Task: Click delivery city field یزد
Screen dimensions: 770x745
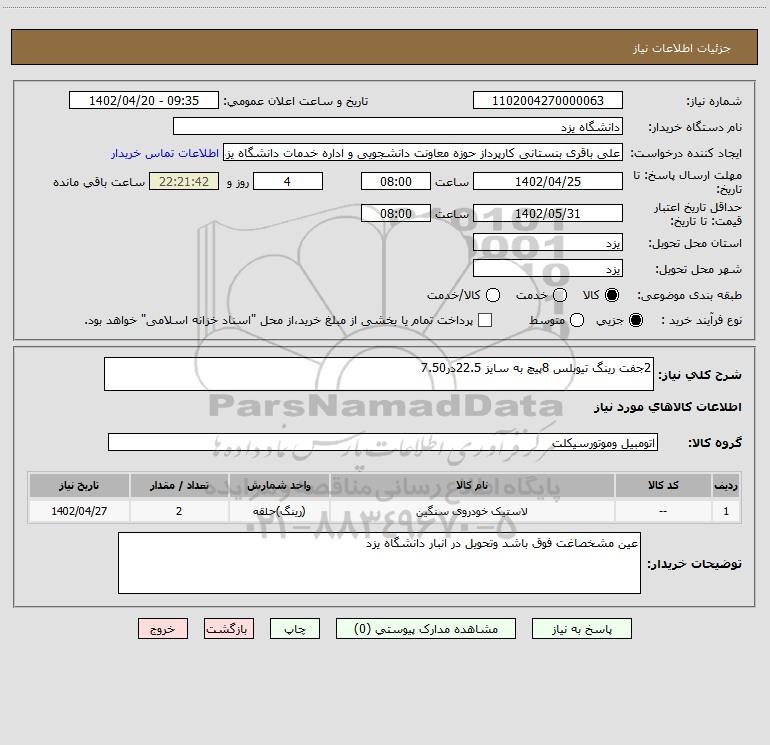Action: tap(548, 268)
